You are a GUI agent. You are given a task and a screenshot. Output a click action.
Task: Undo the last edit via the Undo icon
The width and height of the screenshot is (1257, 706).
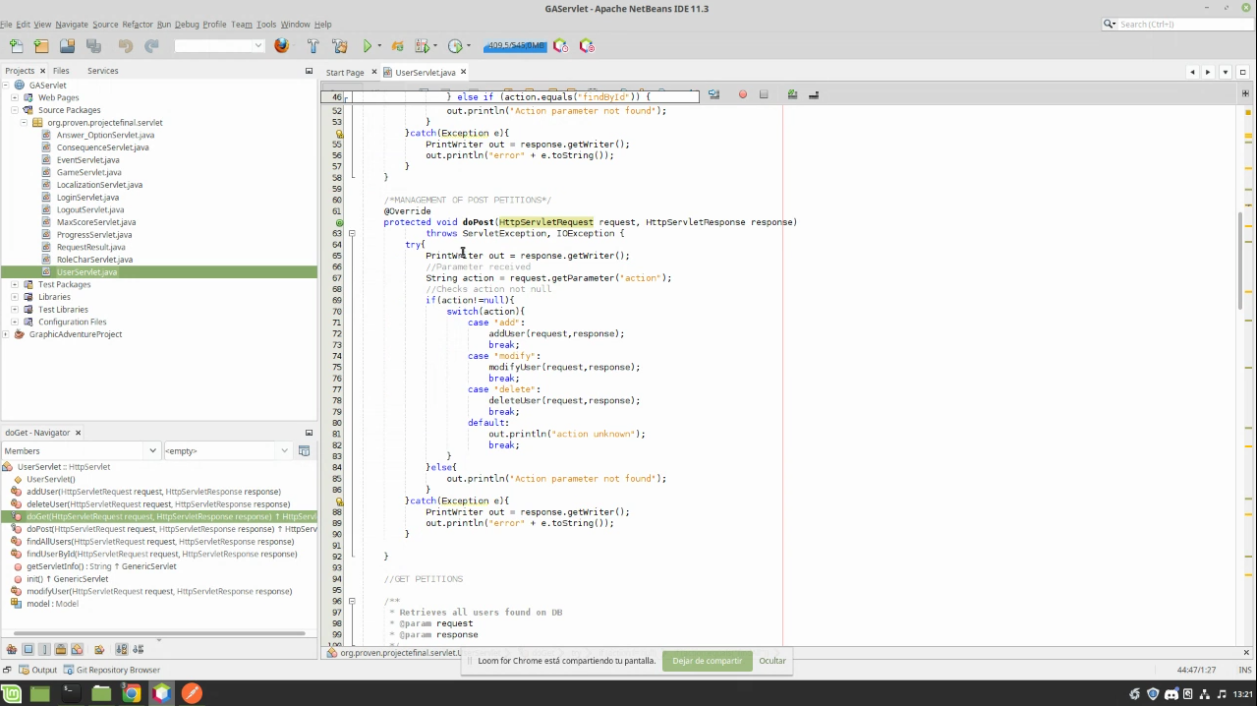(124, 46)
